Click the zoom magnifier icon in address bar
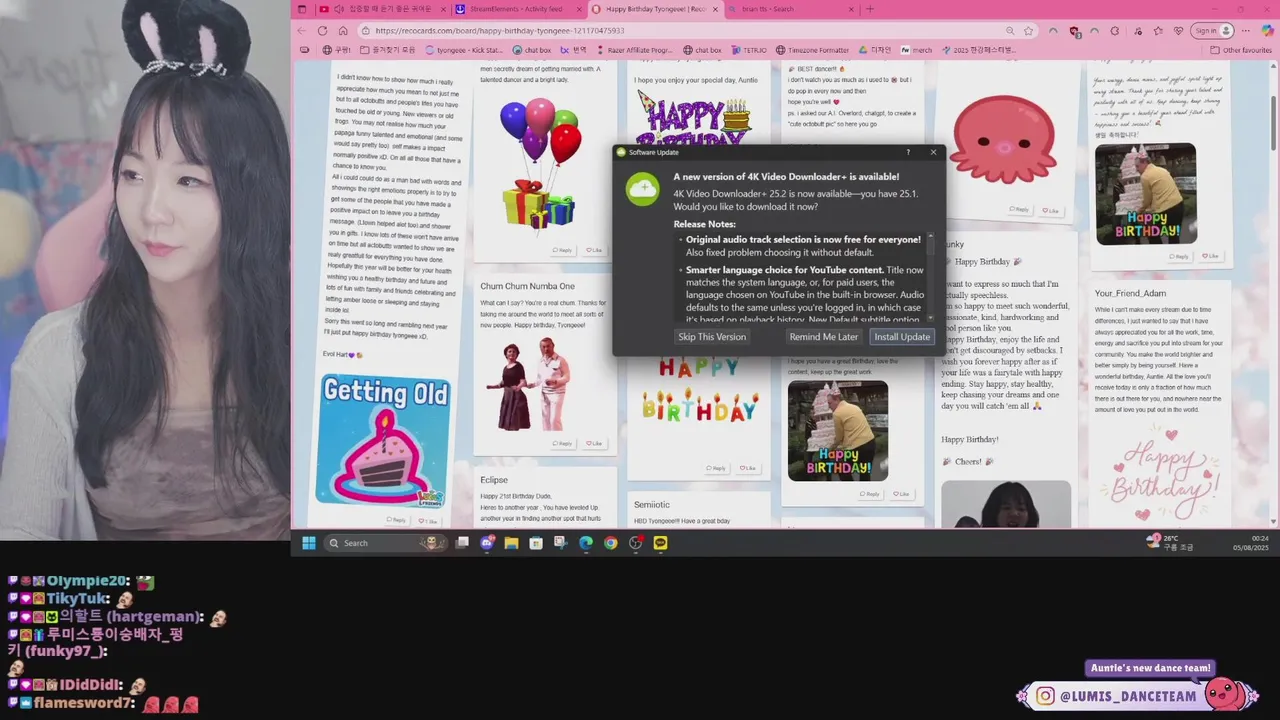This screenshot has height=720, width=1280. pyautogui.click(x=1012, y=31)
